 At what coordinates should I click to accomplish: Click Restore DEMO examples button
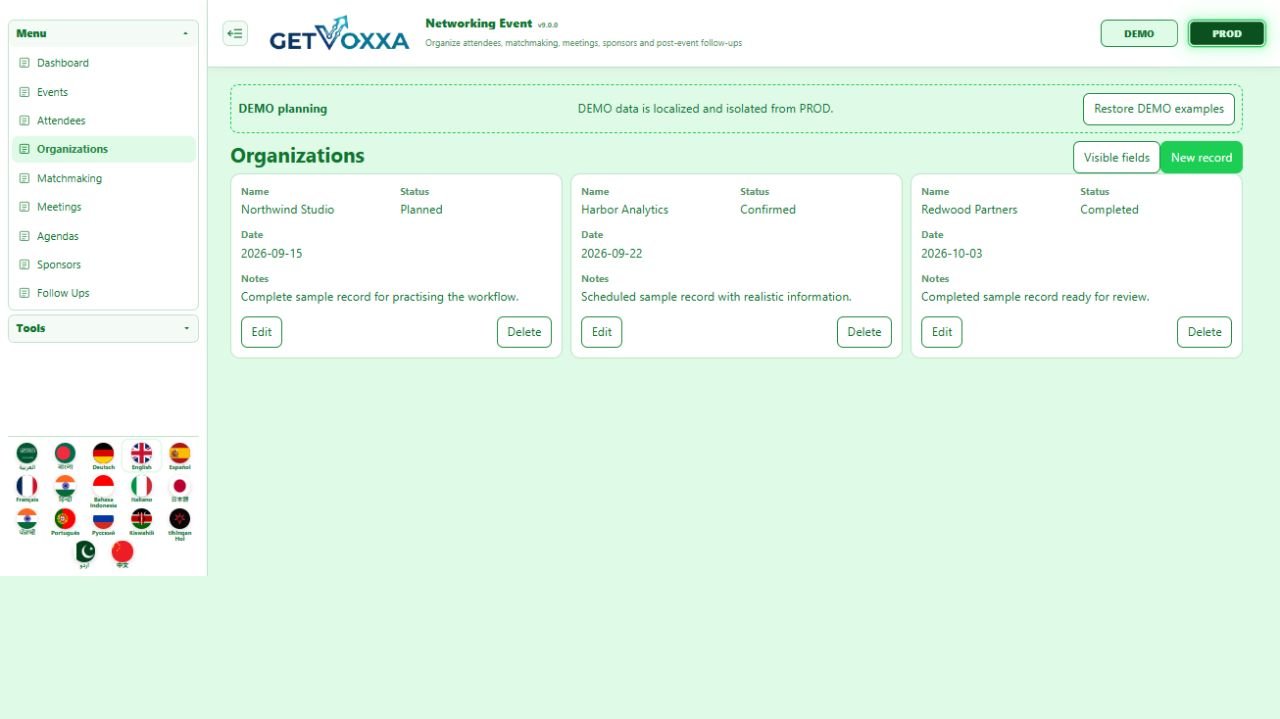click(1159, 109)
